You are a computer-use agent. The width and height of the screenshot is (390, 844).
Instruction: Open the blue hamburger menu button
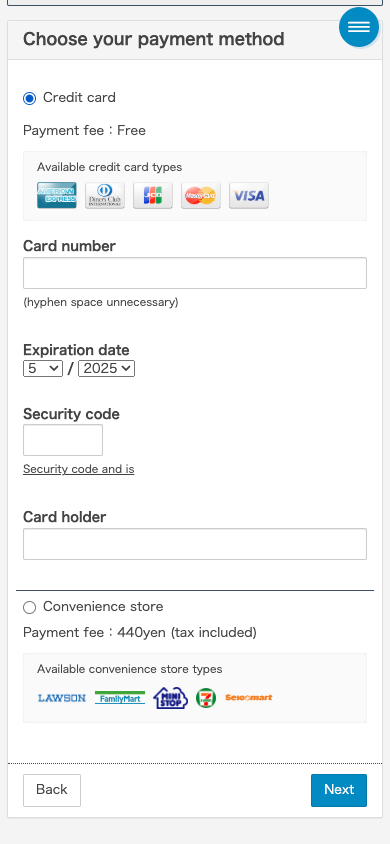pyautogui.click(x=359, y=27)
